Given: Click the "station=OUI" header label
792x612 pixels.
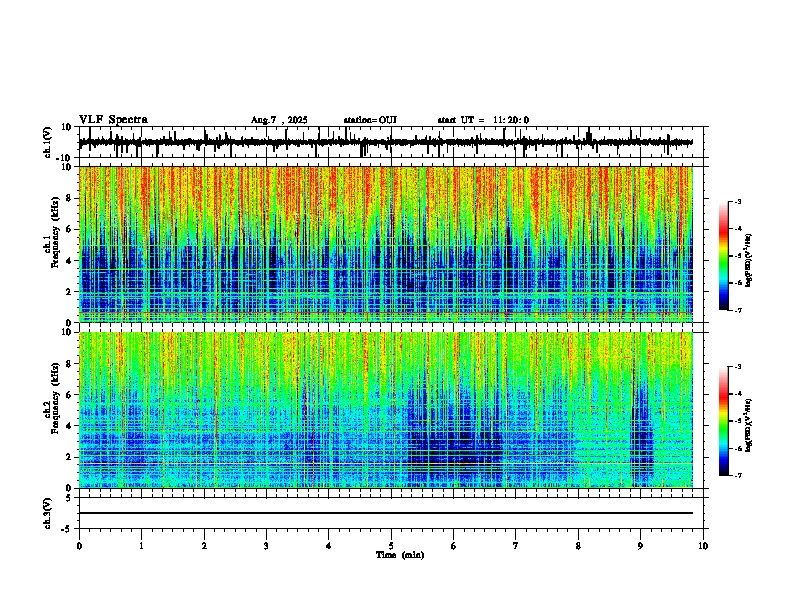Looking at the screenshot, I should pyautogui.click(x=370, y=120).
